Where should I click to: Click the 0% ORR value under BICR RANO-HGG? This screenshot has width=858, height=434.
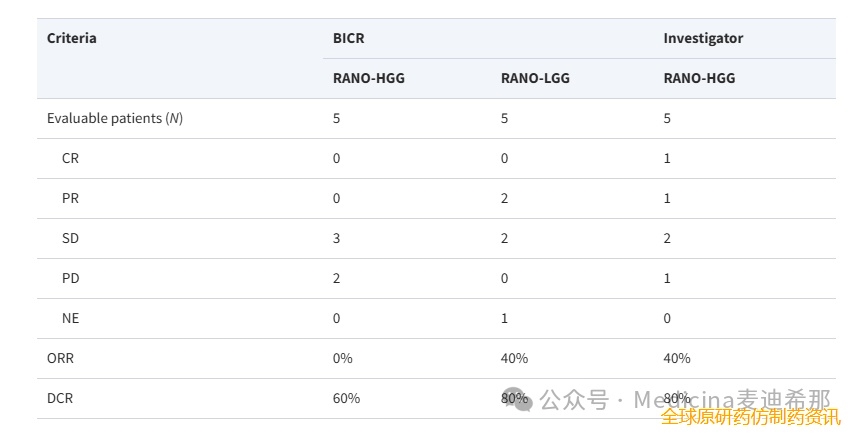tap(343, 358)
